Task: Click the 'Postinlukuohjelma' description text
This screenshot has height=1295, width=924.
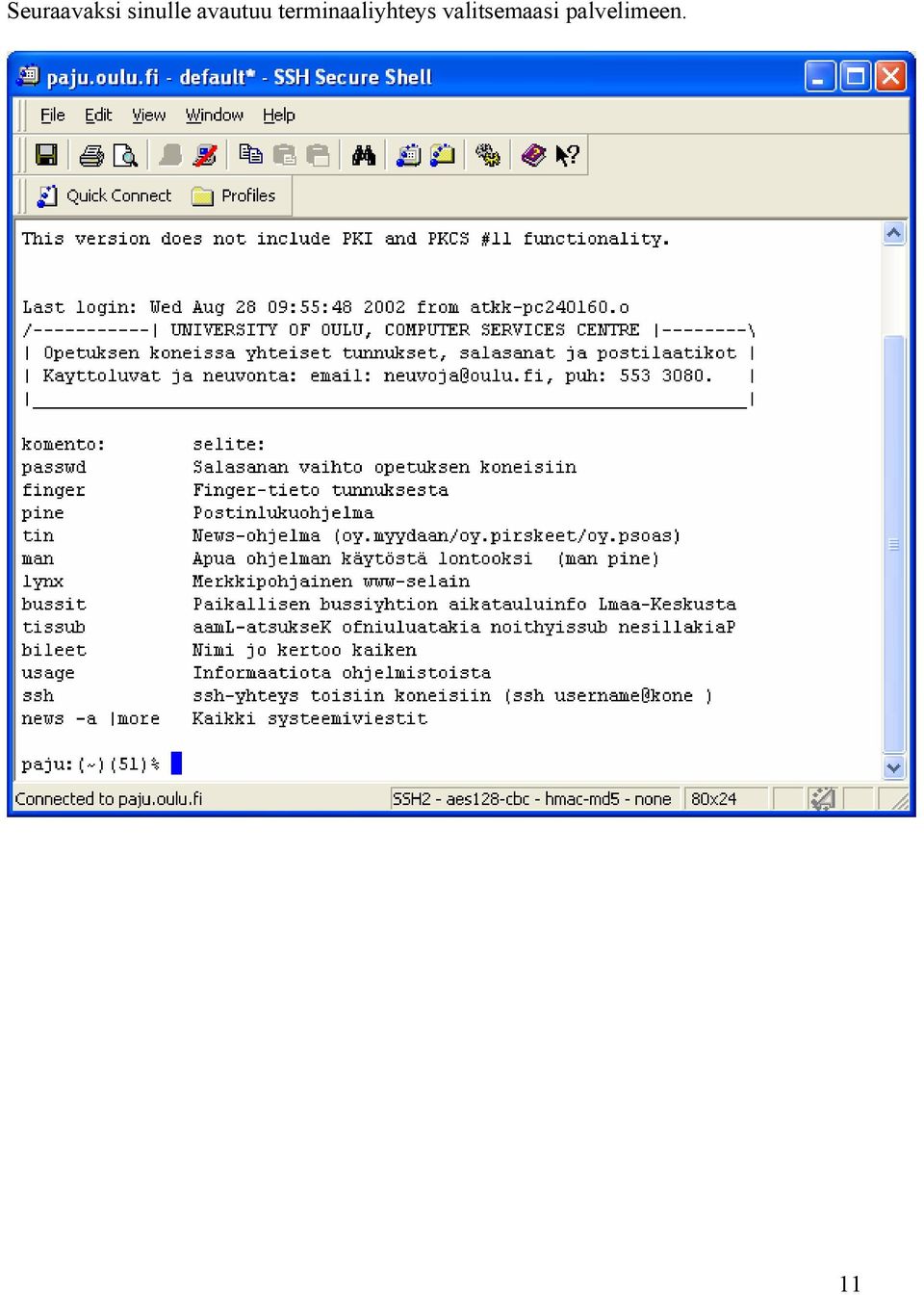Action: coord(283,514)
